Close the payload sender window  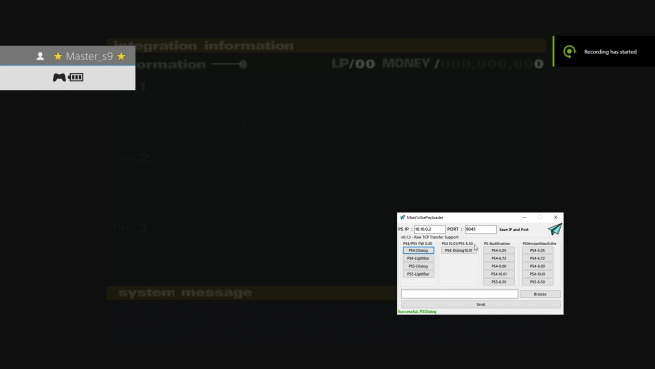coord(556,217)
